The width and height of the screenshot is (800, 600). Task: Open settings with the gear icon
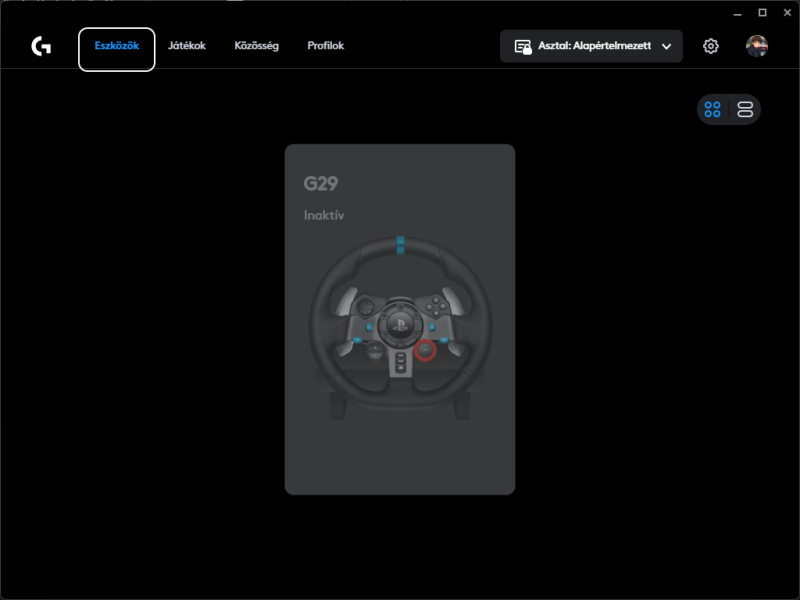[x=711, y=46]
